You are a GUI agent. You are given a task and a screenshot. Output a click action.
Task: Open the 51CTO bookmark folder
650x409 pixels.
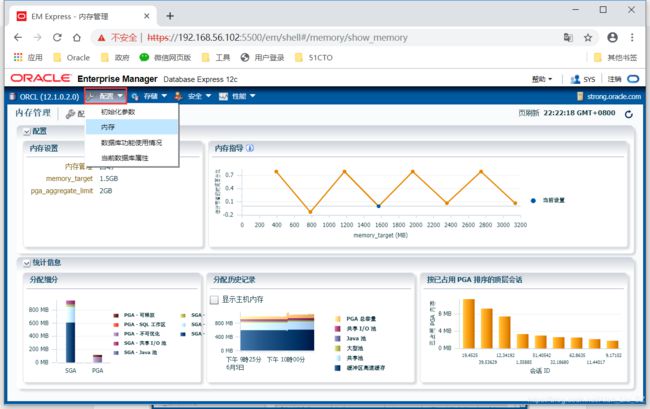(314, 58)
